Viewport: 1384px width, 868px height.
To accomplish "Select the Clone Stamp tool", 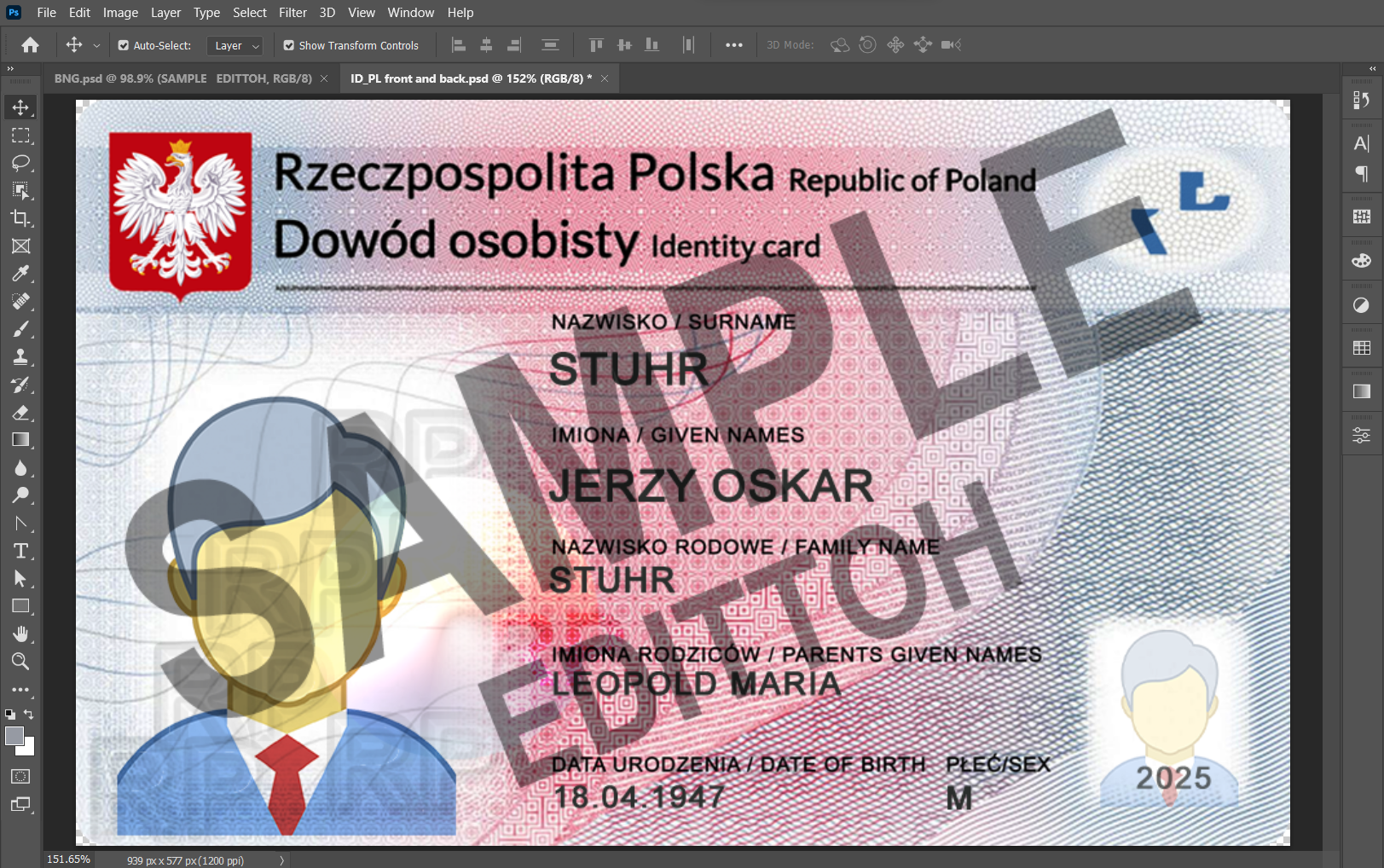I will 20,356.
